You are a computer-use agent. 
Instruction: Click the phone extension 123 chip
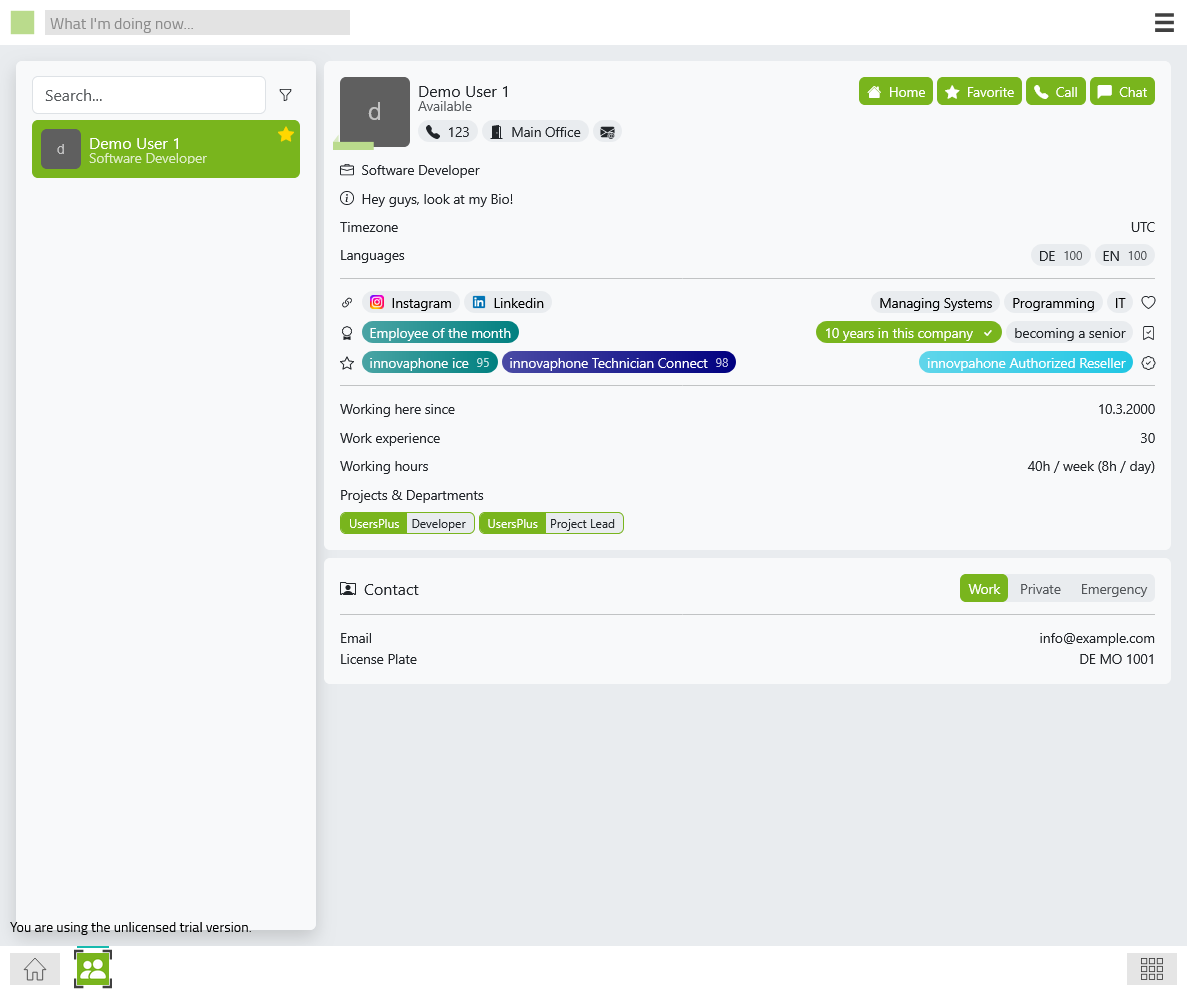(x=447, y=132)
